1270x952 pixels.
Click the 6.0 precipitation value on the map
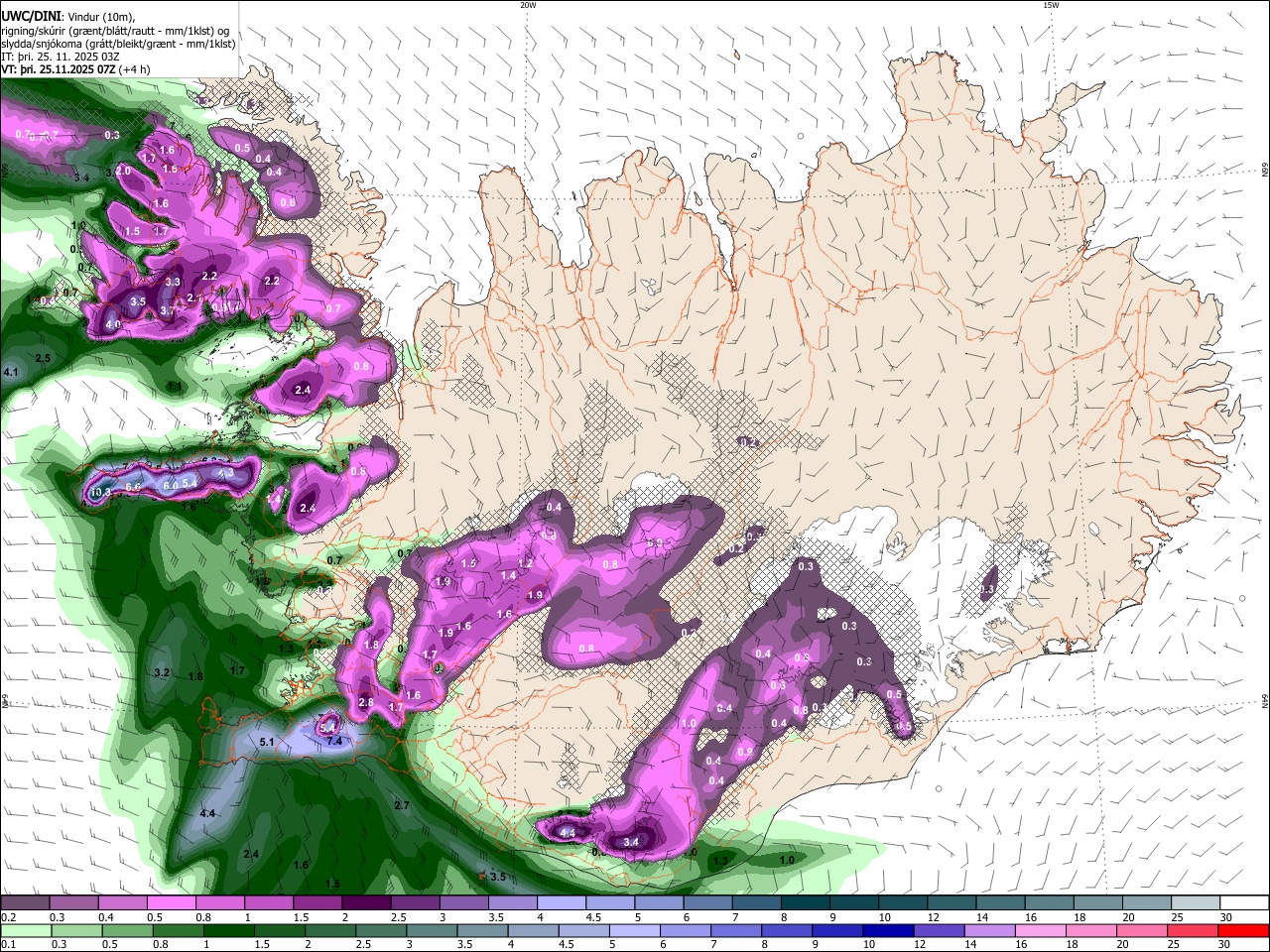click(x=170, y=485)
